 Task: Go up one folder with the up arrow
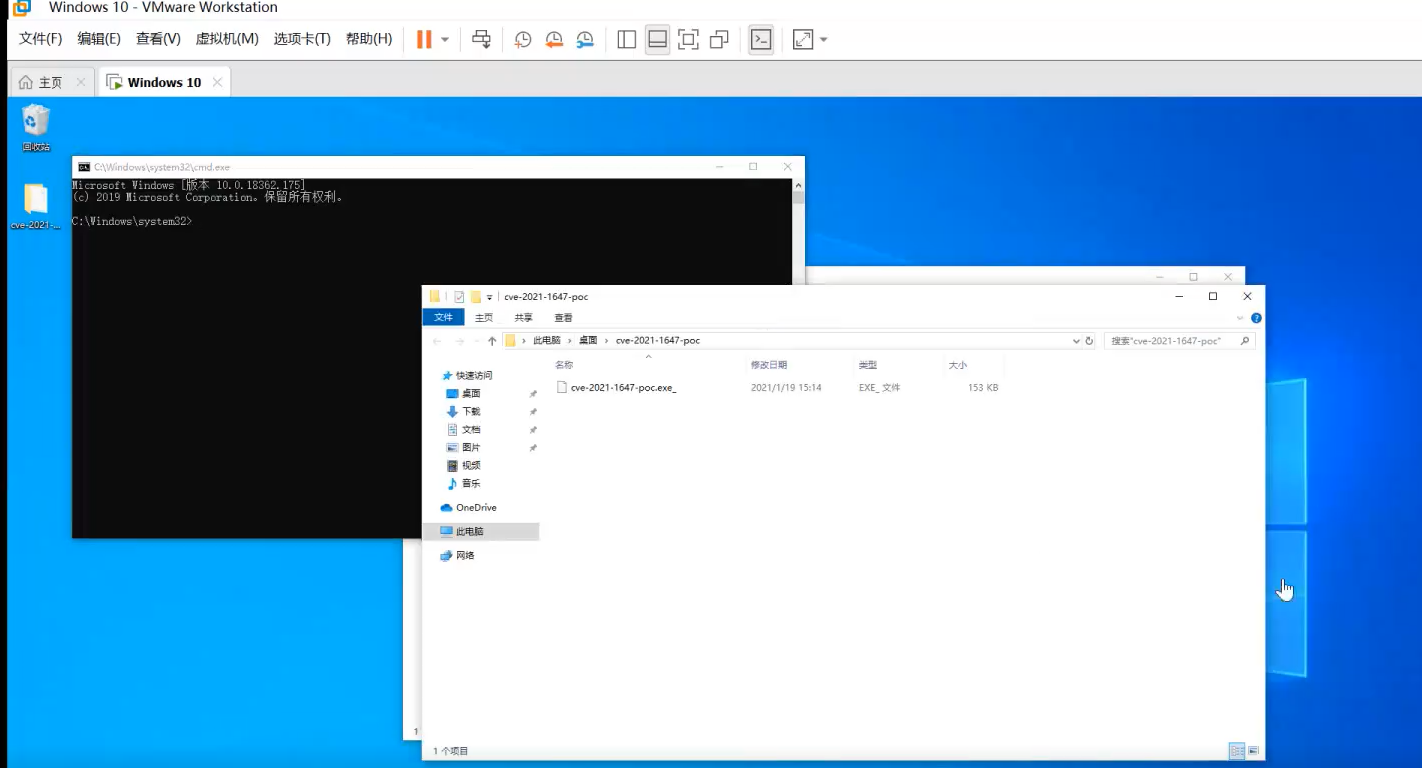492,341
